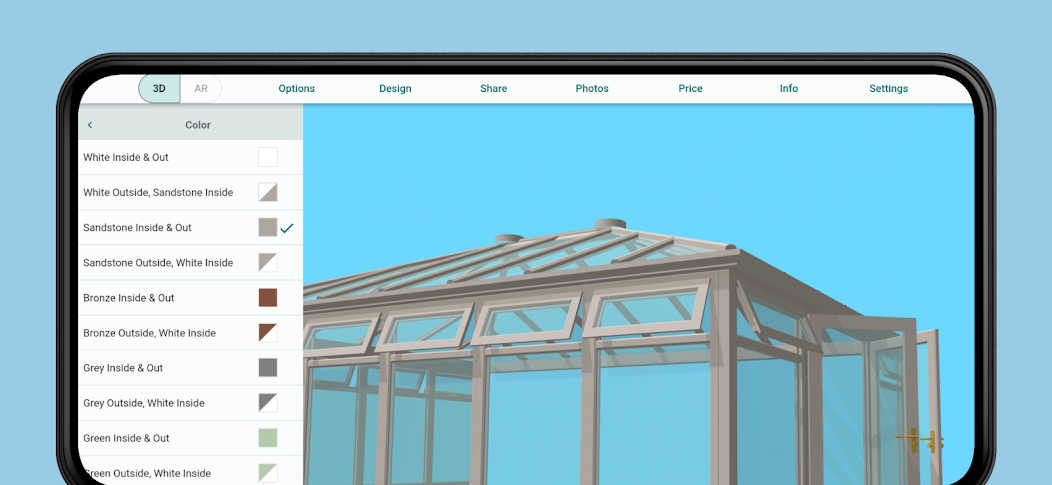The image size is (1052, 485).
Task: Choose Bronze Outside, White Inside swatch
Action: (267, 333)
